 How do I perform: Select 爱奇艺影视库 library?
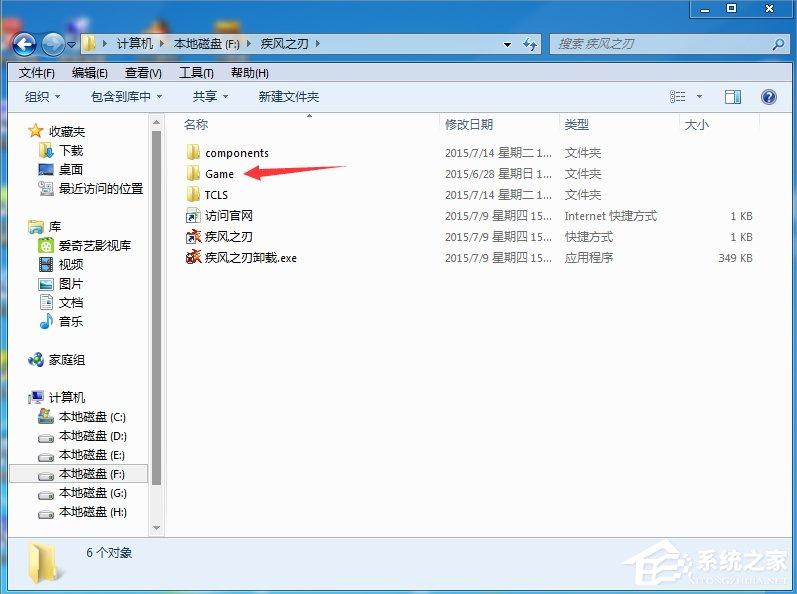(95, 246)
